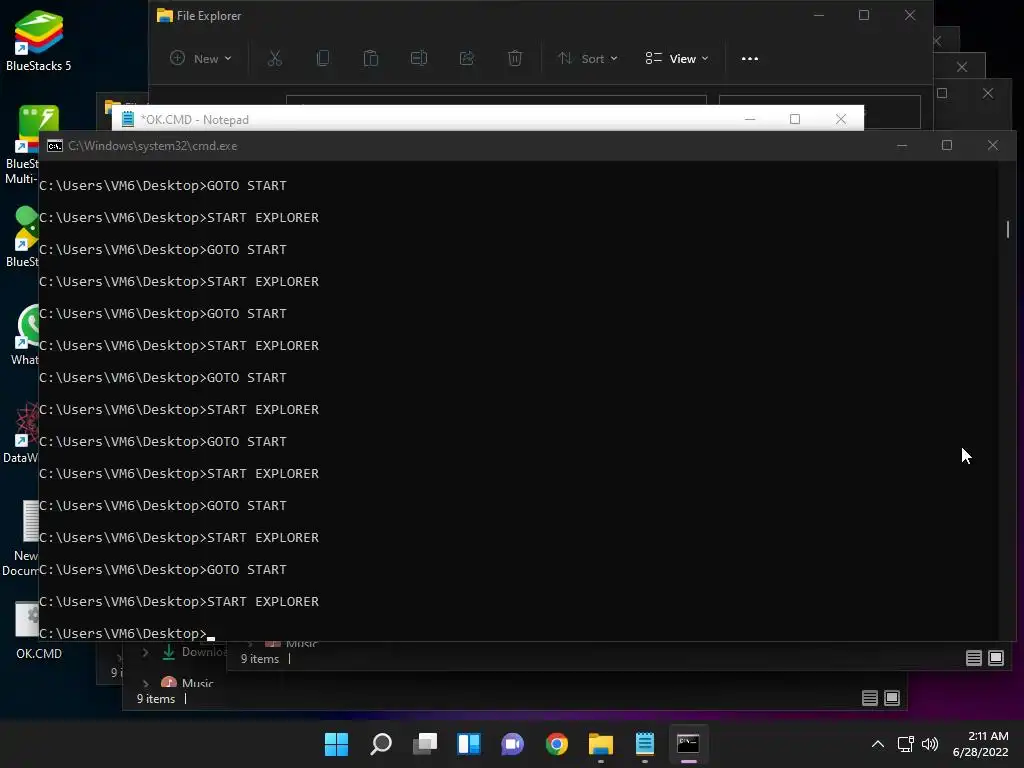Viewport: 1024px width, 768px height.
Task: Close the cmd.exe window
Action: click(993, 146)
